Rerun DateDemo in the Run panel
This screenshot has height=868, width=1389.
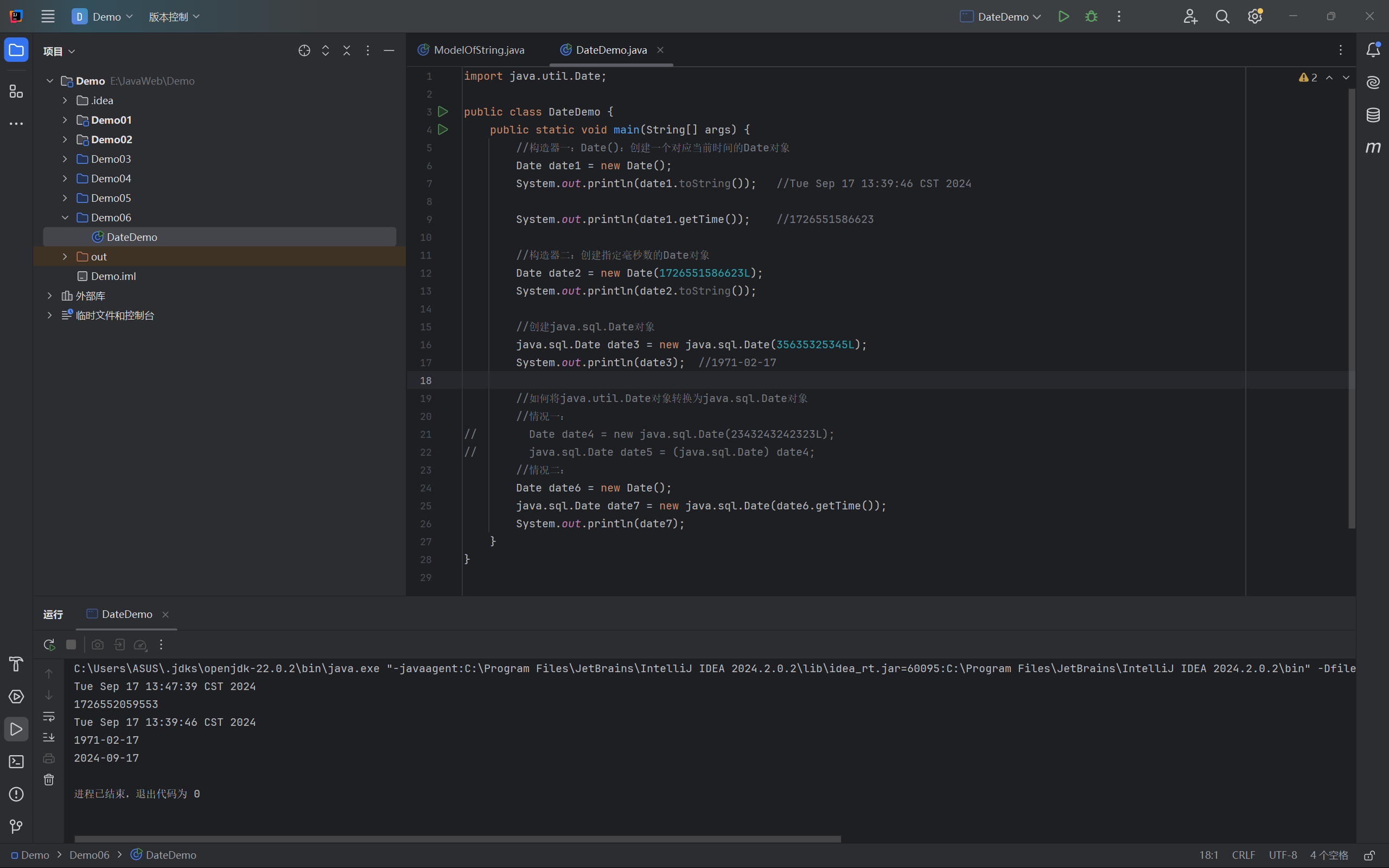point(49,644)
